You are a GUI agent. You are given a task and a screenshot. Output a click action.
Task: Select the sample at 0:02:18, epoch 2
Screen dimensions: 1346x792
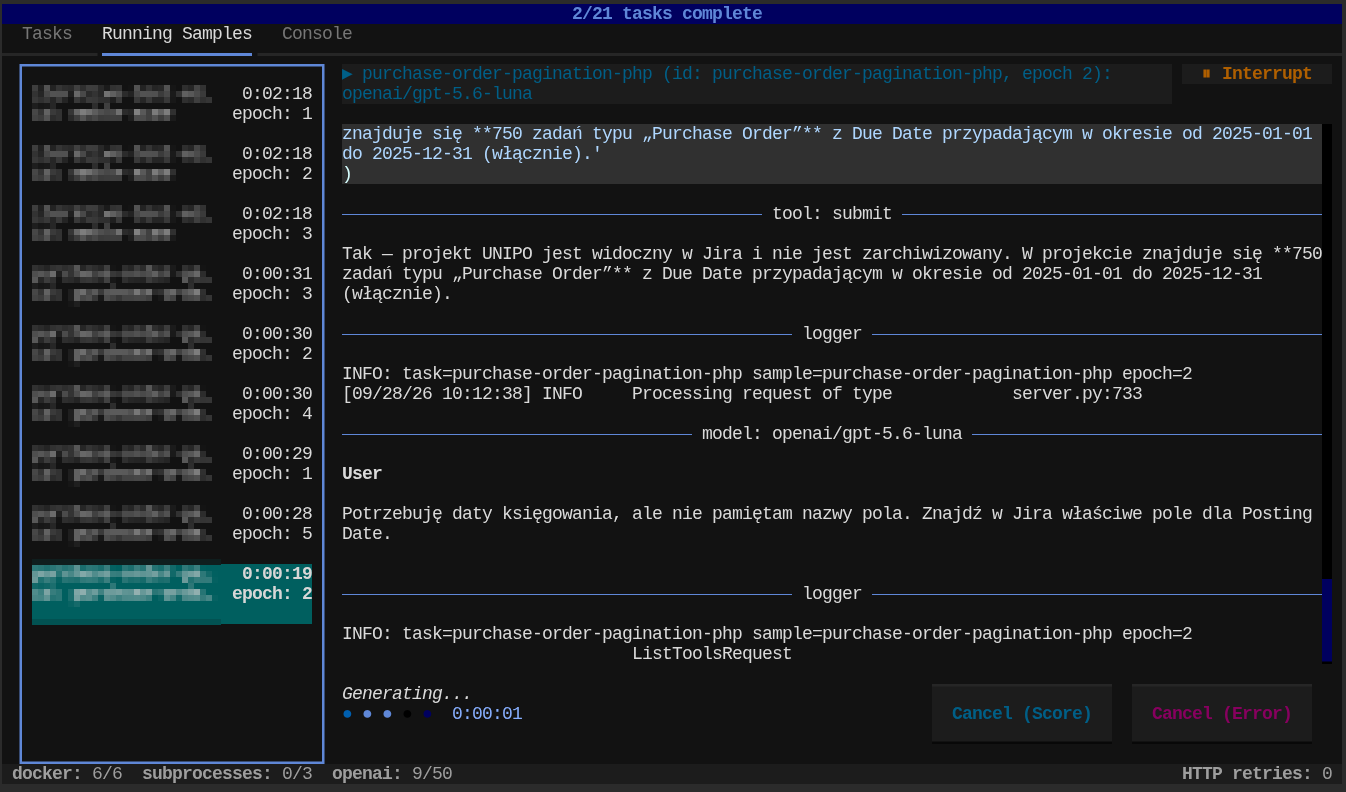[x=172, y=164]
